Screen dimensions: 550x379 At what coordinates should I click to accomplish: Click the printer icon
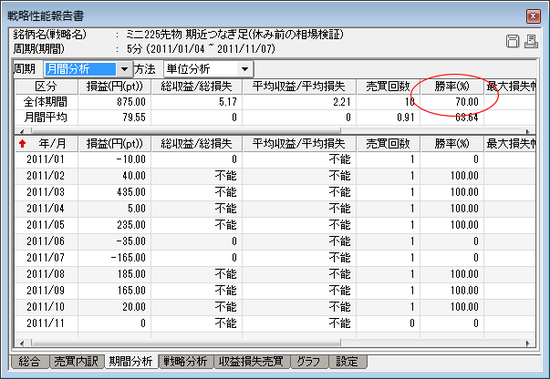531,41
